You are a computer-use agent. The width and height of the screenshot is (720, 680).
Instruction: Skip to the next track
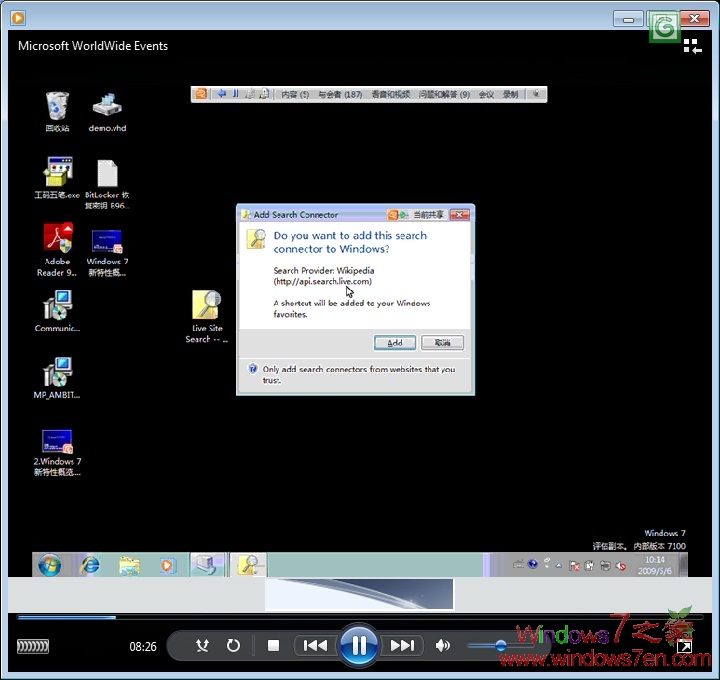click(402, 646)
